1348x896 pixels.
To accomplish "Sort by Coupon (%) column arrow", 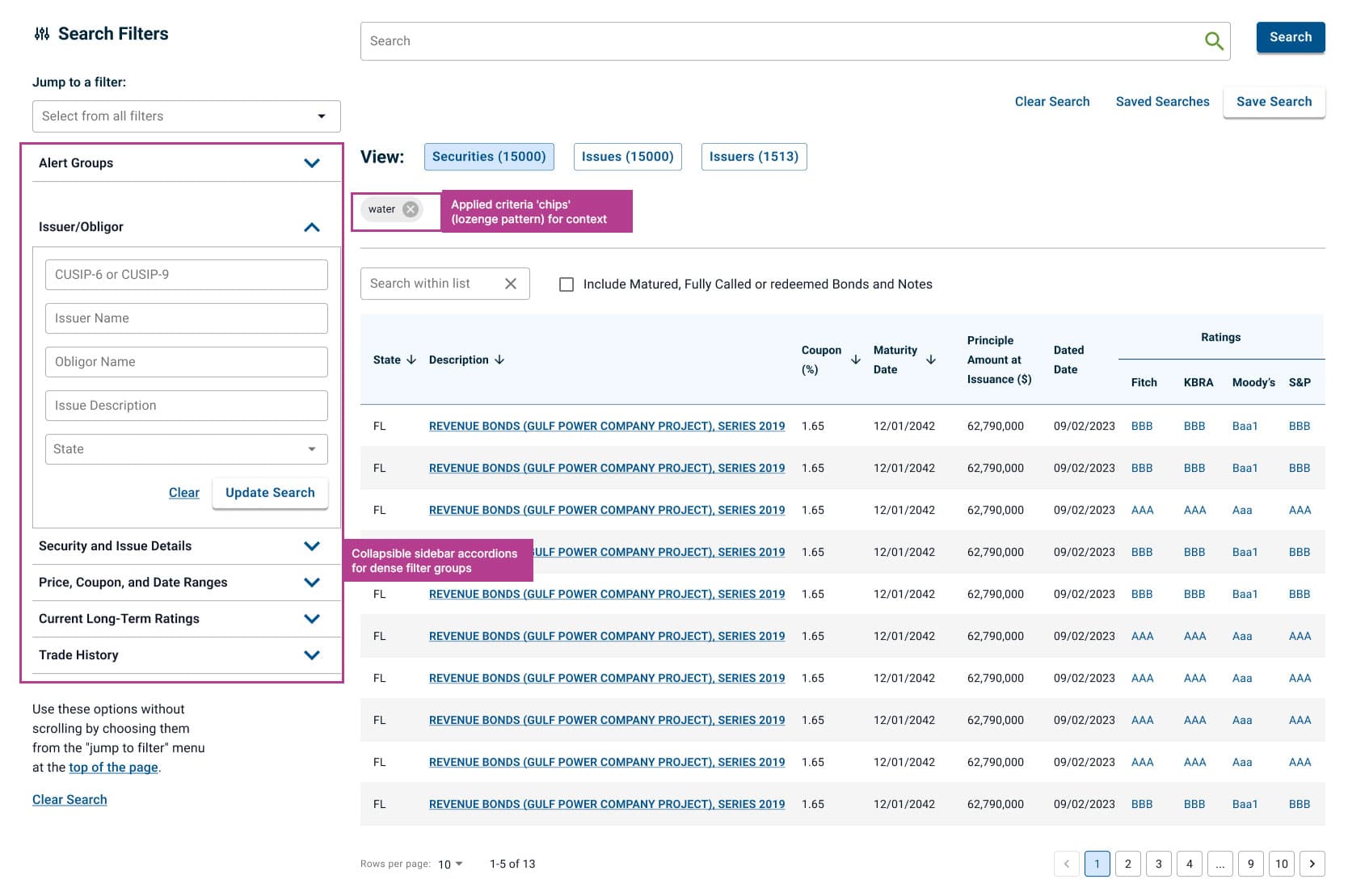I will coord(856,360).
